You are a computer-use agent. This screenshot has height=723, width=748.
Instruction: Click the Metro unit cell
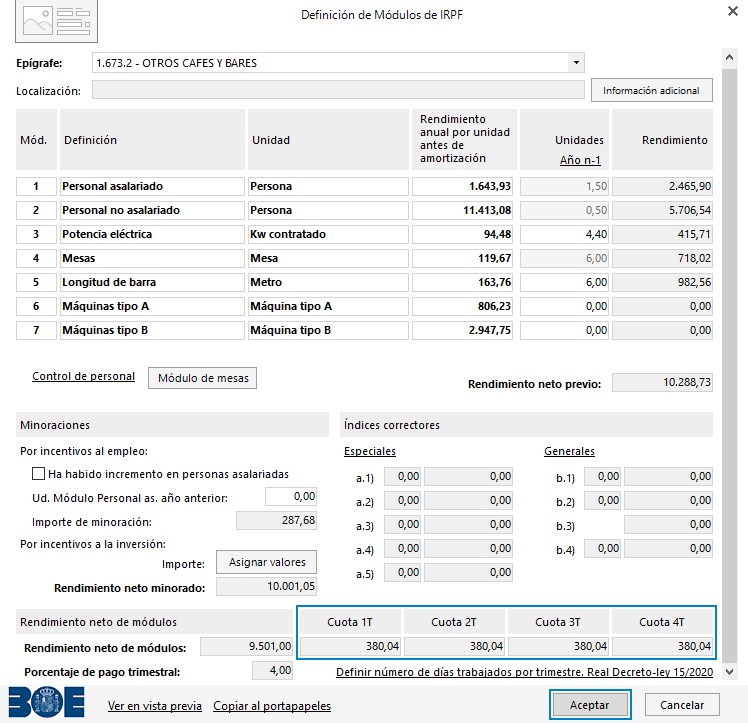point(328,282)
